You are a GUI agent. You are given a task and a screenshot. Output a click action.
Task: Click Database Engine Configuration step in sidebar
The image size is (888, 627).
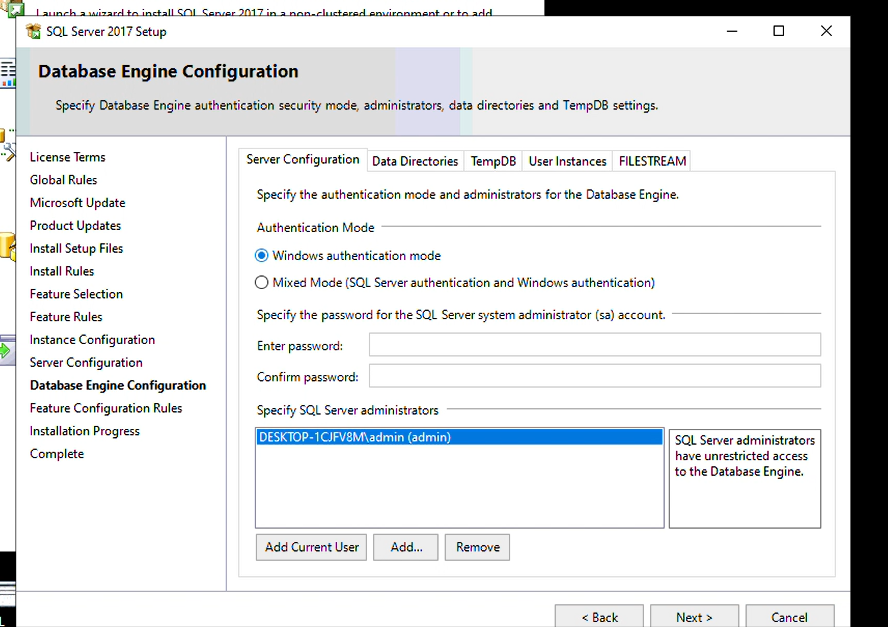coord(118,385)
